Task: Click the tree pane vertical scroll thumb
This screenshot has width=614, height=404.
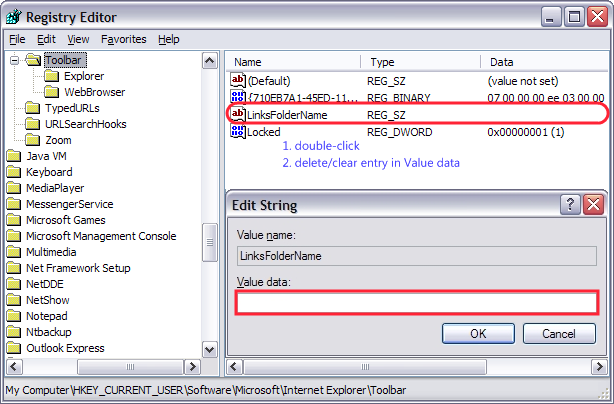Action: 209,242
